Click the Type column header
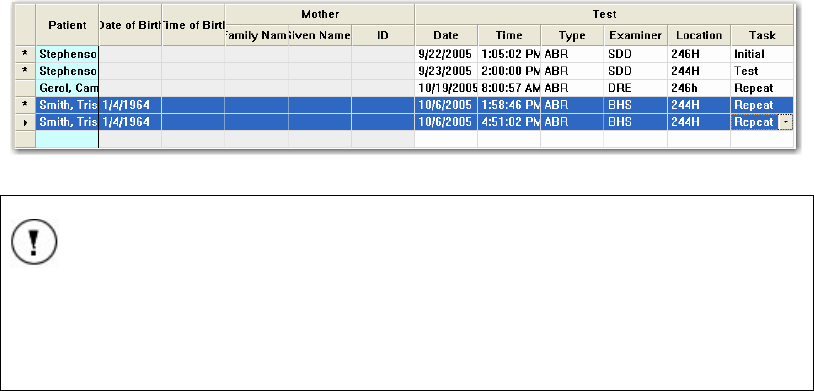 point(572,35)
